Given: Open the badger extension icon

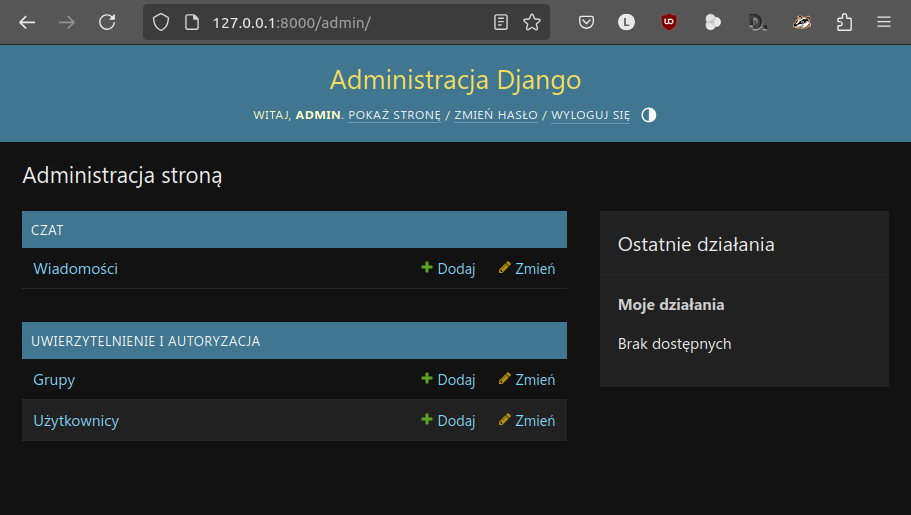Looking at the screenshot, I should [x=802, y=23].
